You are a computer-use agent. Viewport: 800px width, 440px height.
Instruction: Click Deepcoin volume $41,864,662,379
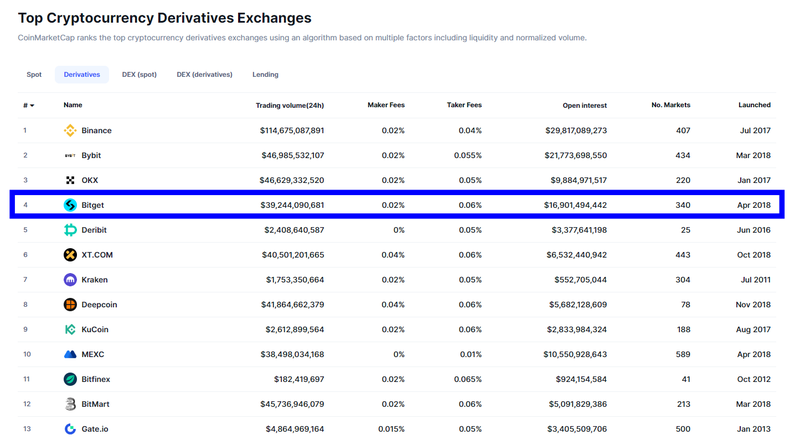point(292,305)
